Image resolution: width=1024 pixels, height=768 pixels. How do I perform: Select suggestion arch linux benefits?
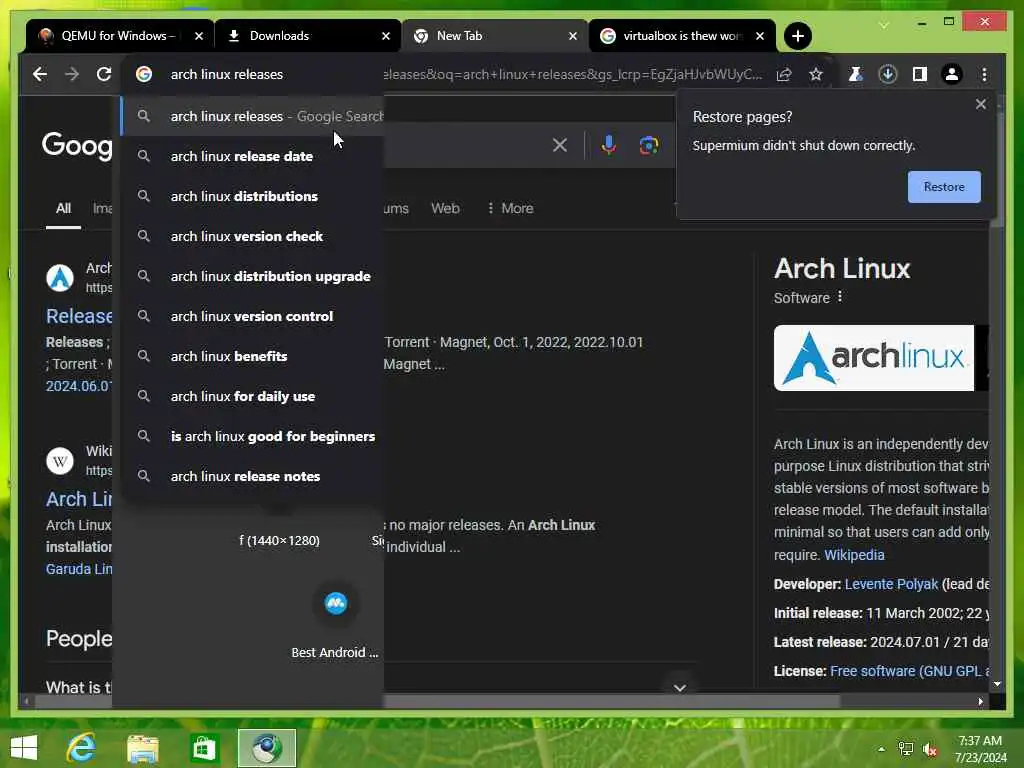[253, 356]
